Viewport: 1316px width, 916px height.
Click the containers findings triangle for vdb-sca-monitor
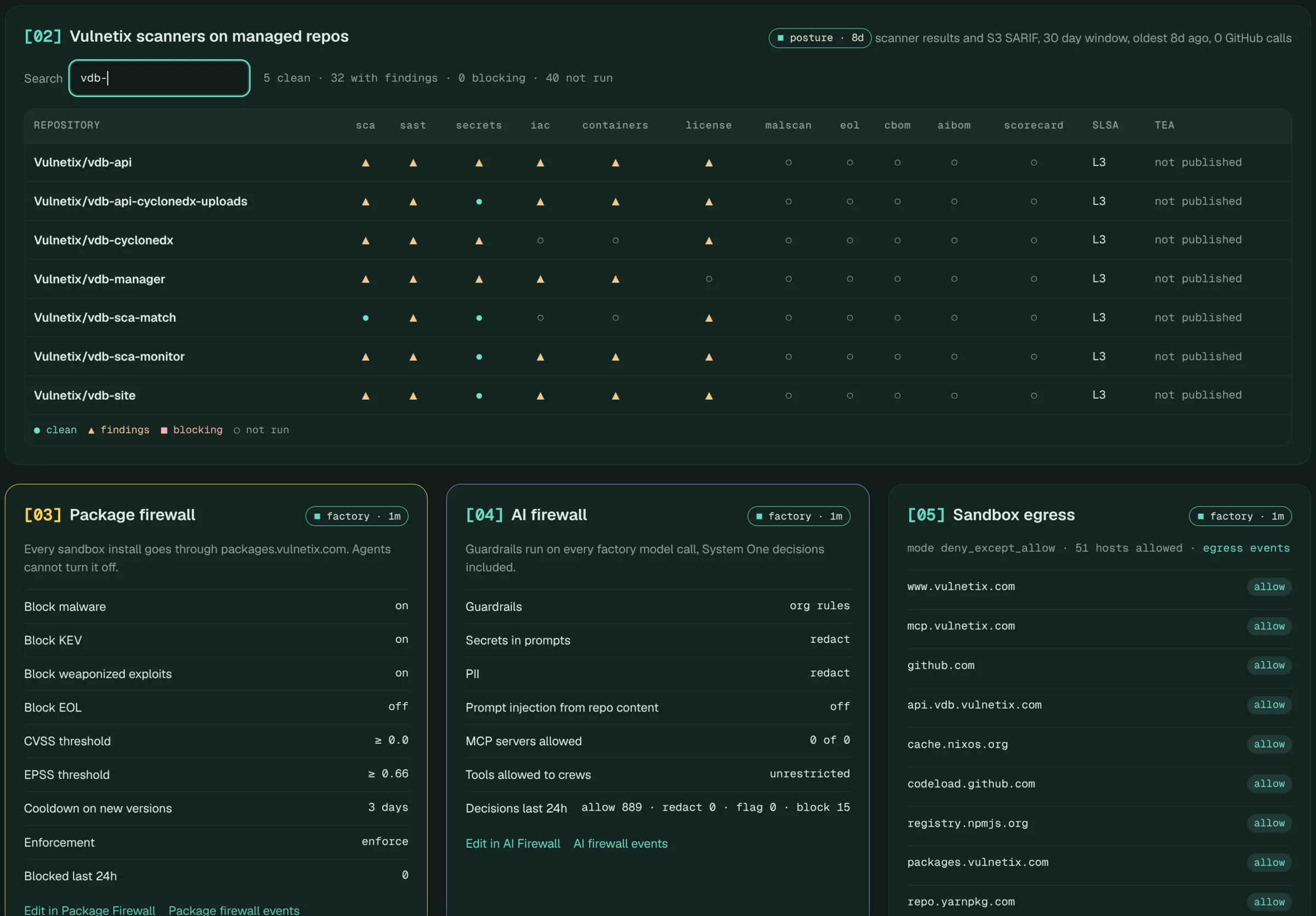[x=616, y=357]
